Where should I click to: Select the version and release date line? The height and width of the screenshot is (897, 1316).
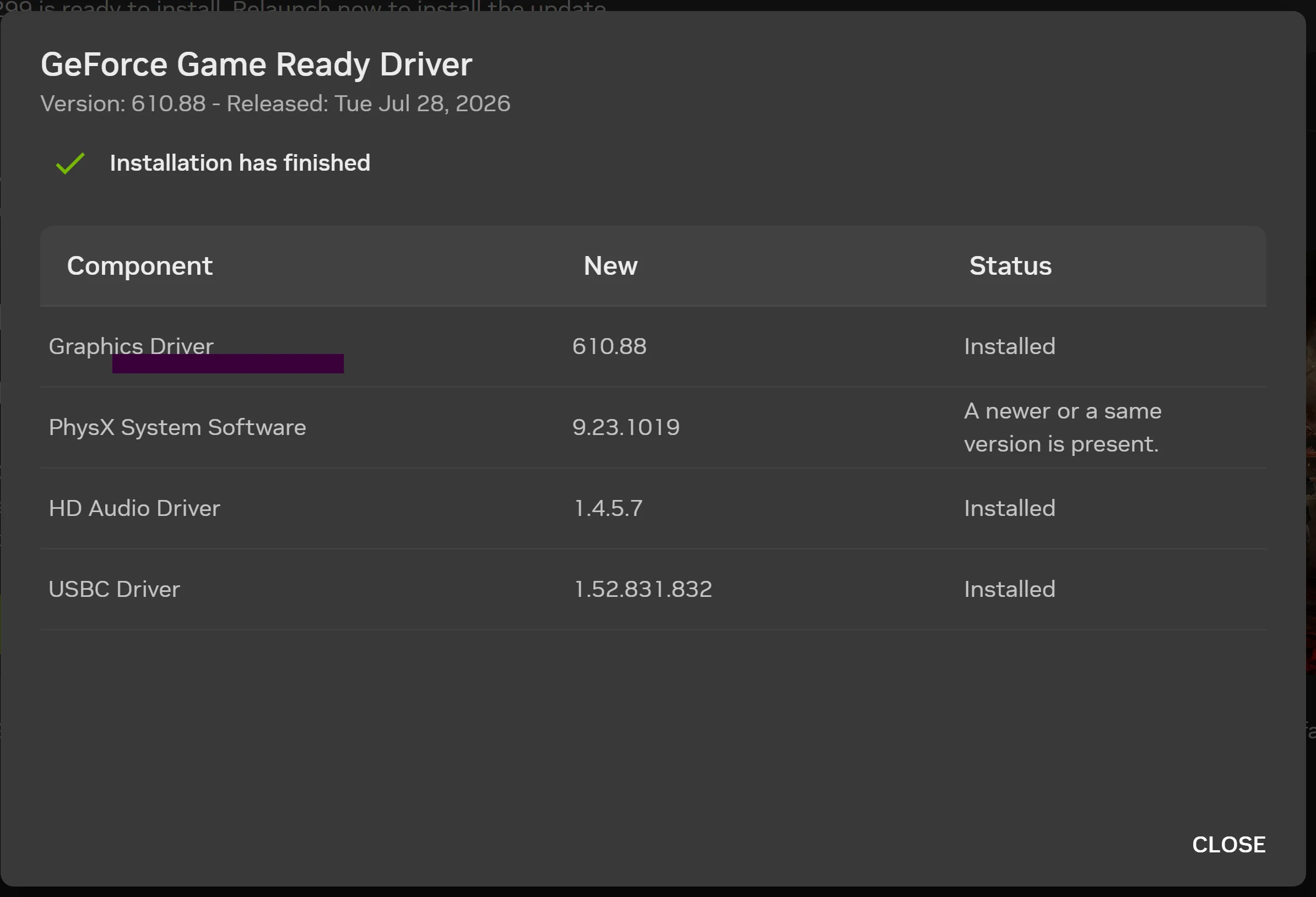click(275, 104)
